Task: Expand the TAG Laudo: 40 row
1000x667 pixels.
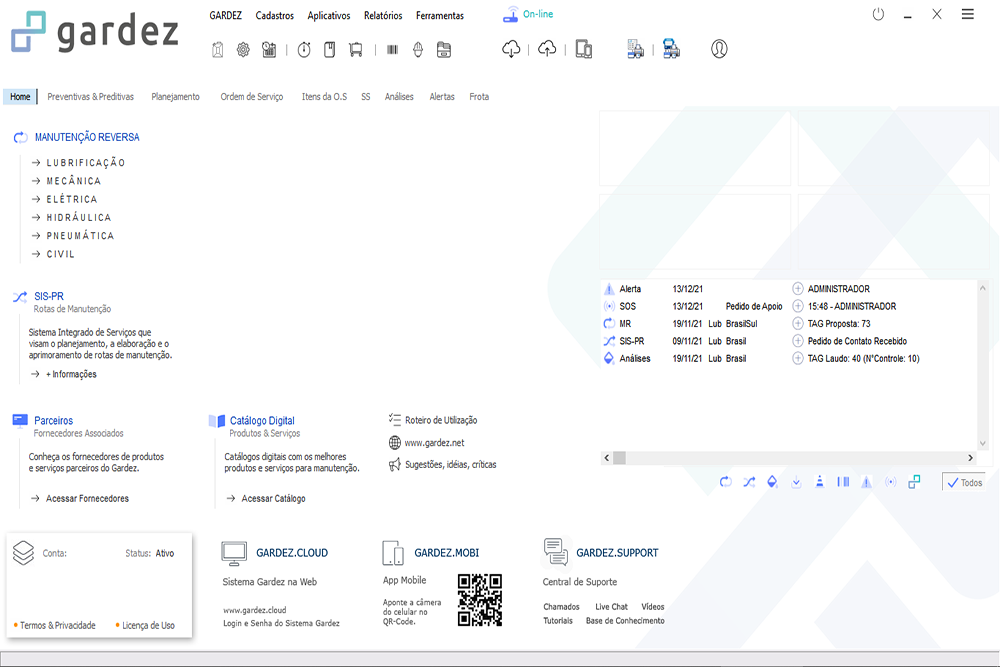Action: click(797, 358)
